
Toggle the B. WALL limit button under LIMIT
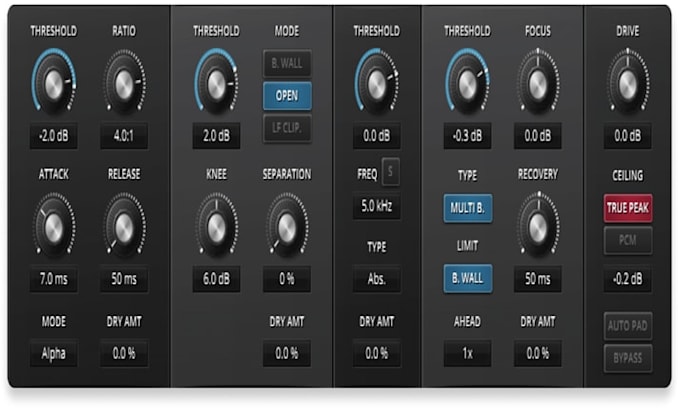468,278
